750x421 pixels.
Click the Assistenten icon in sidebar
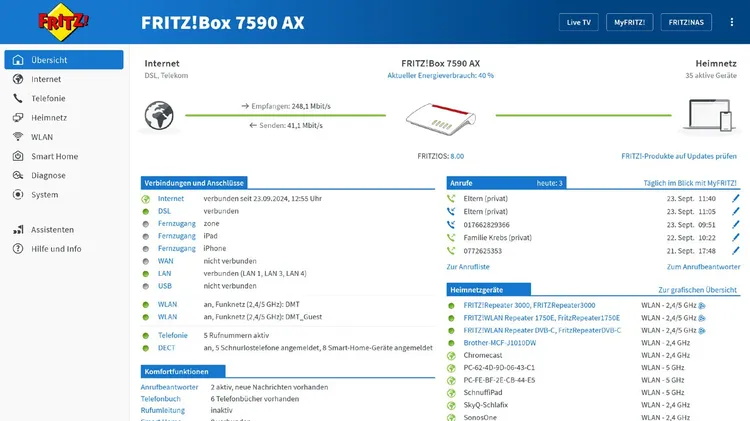18,230
